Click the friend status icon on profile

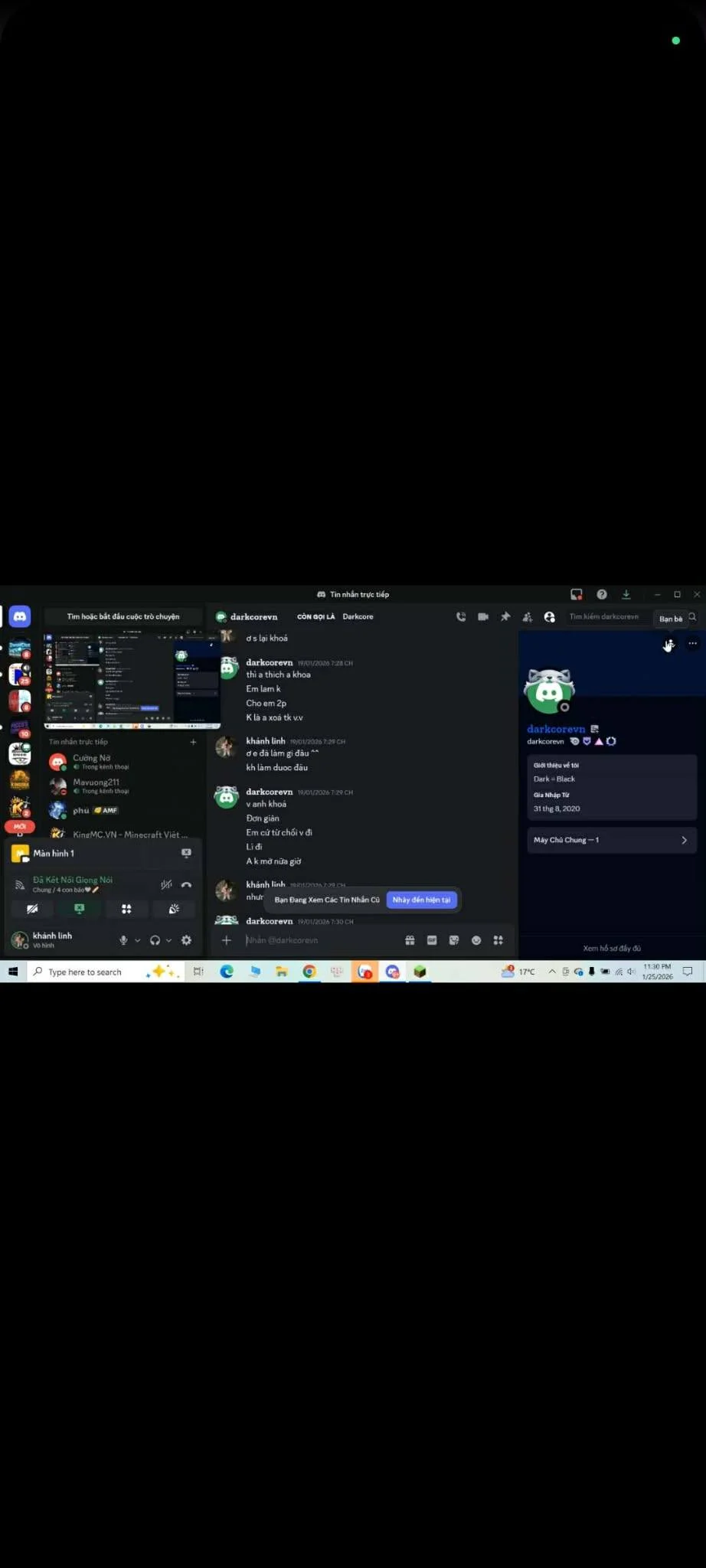668,644
